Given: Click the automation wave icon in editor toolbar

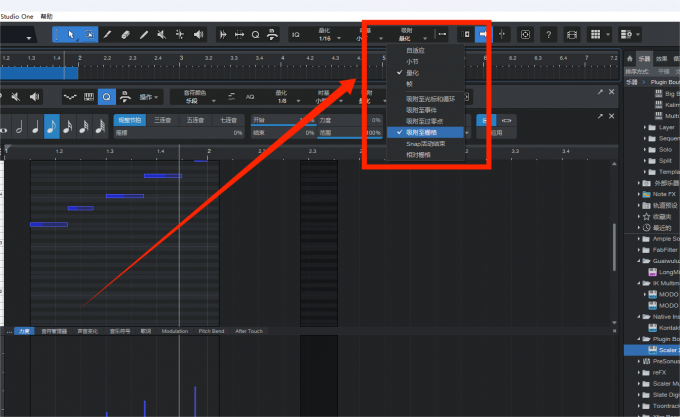Looking at the screenshot, I should coord(70,97).
